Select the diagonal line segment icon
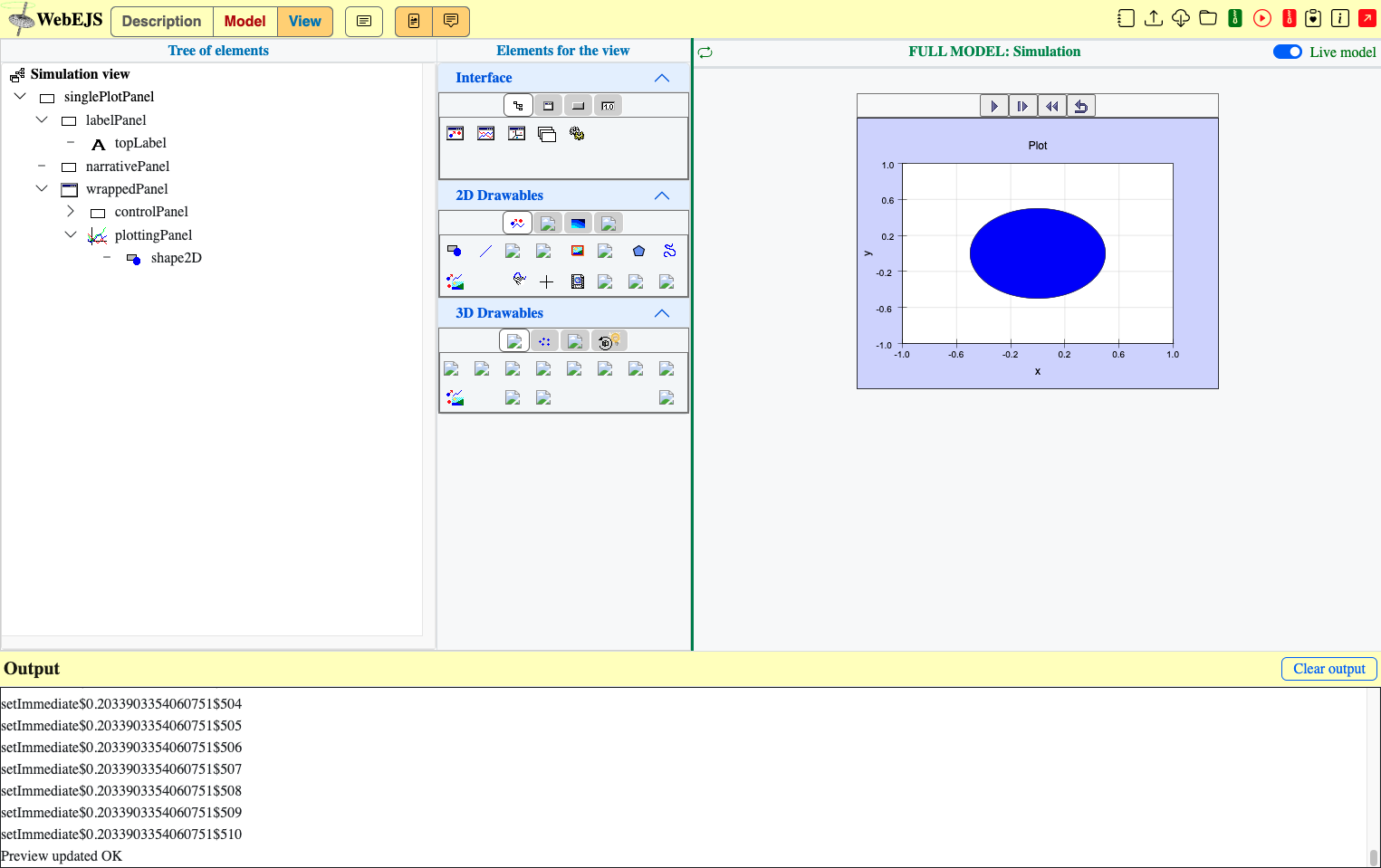 coord(485,251)
